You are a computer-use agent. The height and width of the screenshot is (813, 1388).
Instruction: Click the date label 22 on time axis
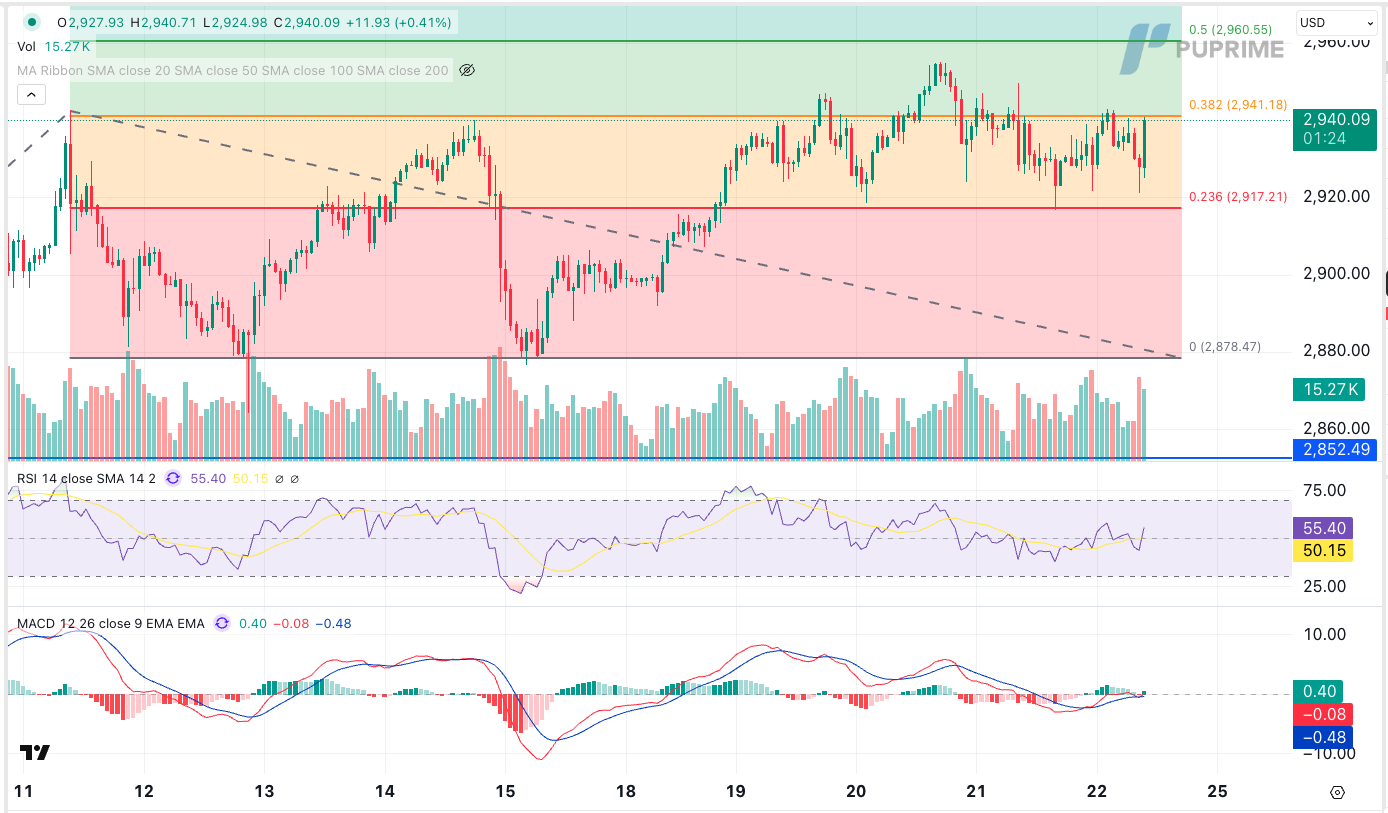coord(1097,792)
